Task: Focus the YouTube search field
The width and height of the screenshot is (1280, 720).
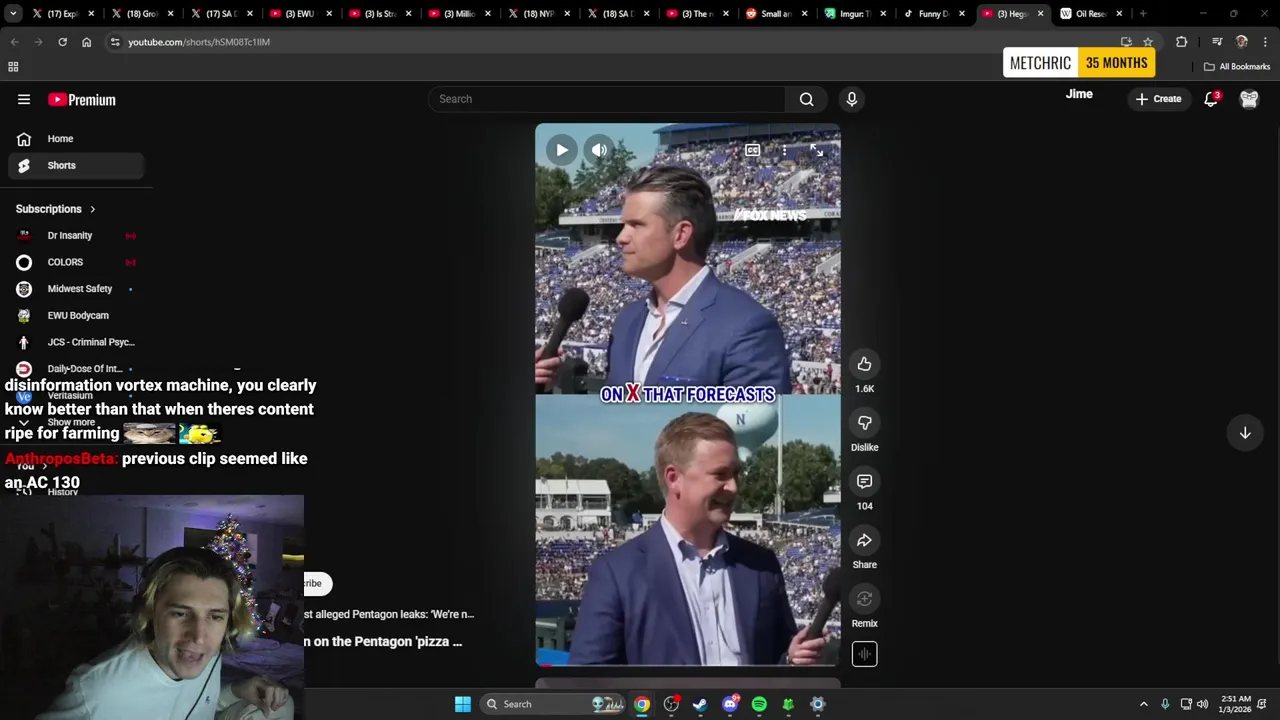Action: [x=607, y=99]
